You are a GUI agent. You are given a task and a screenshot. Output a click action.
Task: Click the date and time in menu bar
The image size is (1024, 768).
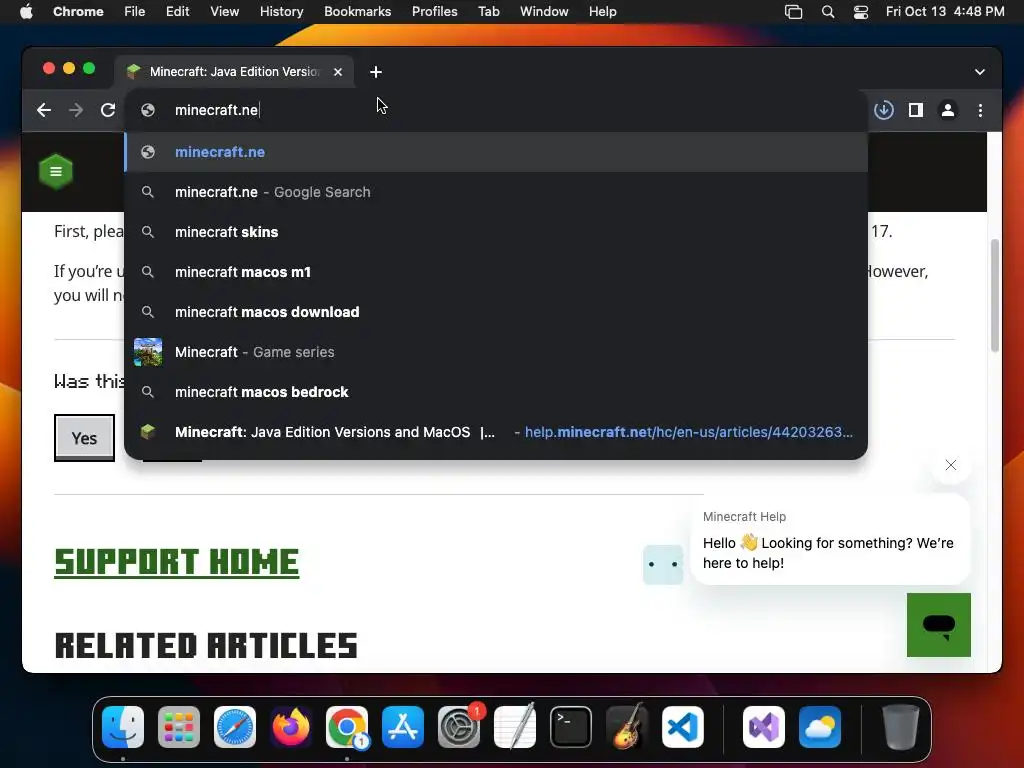click(x=945, y=12)
